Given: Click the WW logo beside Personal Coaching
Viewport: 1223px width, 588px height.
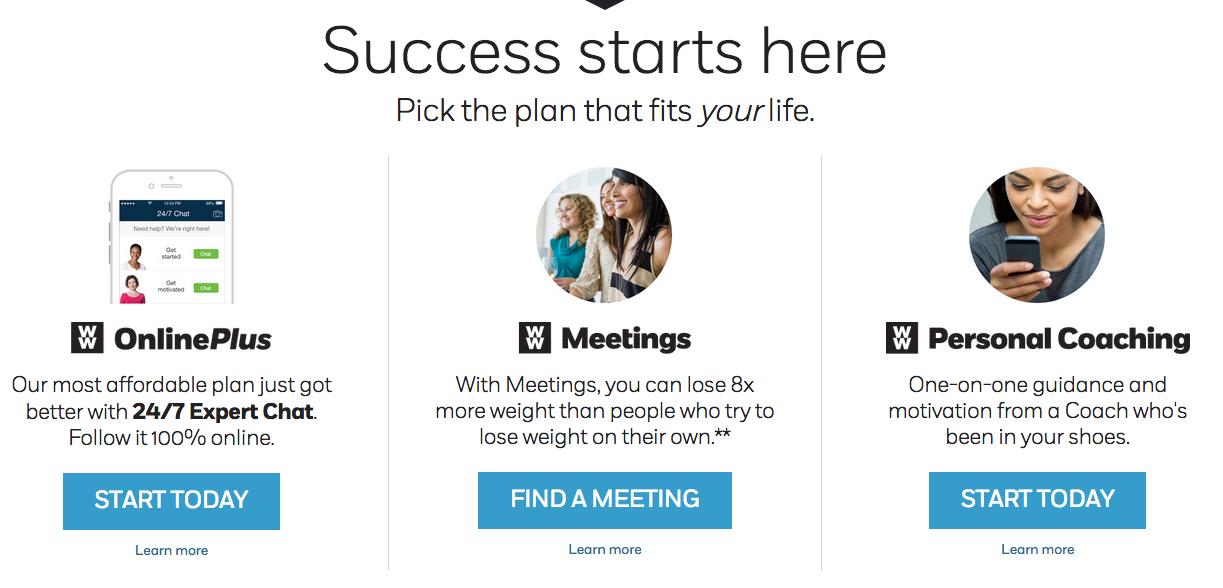Looking at the screenshot, I should point(901,338).
